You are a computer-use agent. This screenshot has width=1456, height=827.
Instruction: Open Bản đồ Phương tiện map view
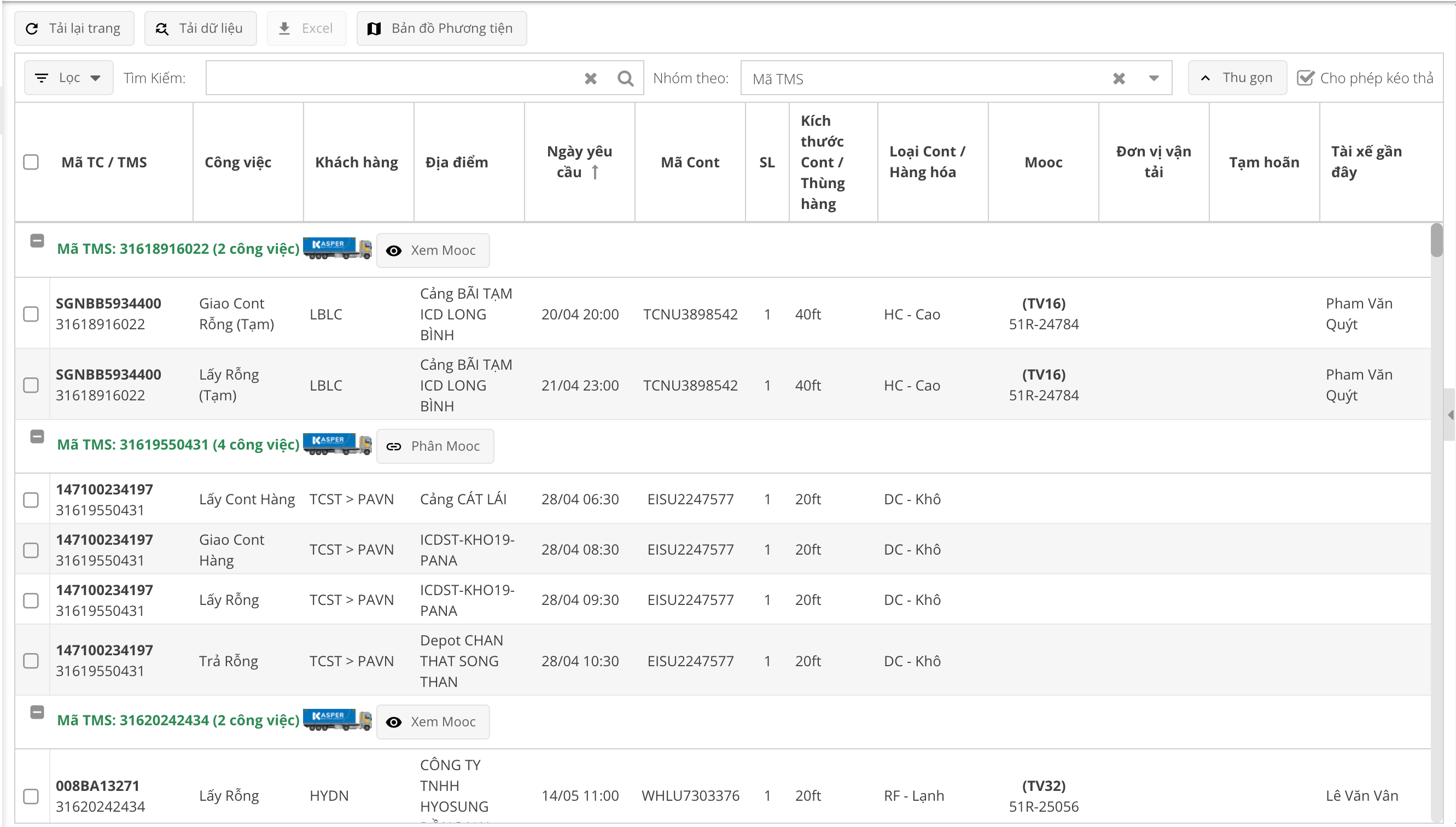pyautogui.click(x=441, y=28)
